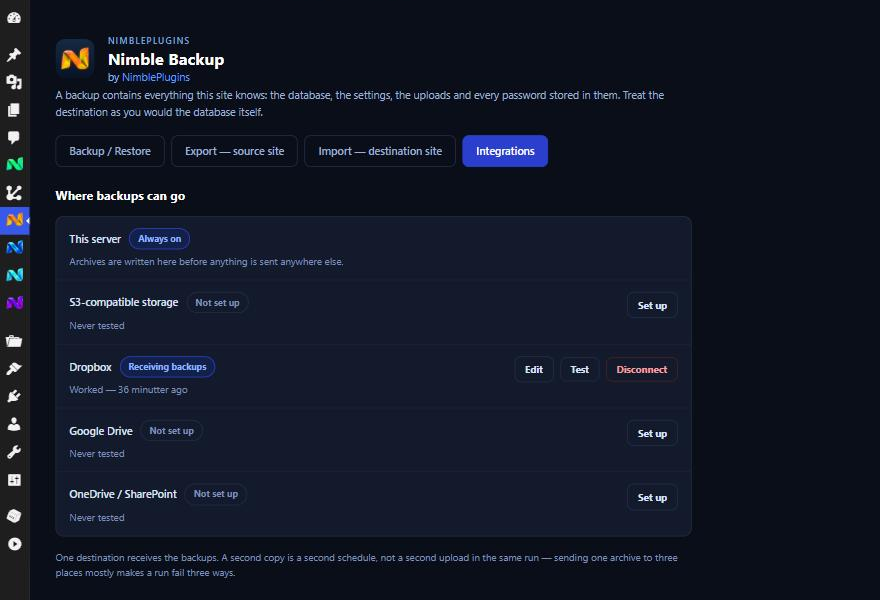Open the Media library icon

point(14,83)
